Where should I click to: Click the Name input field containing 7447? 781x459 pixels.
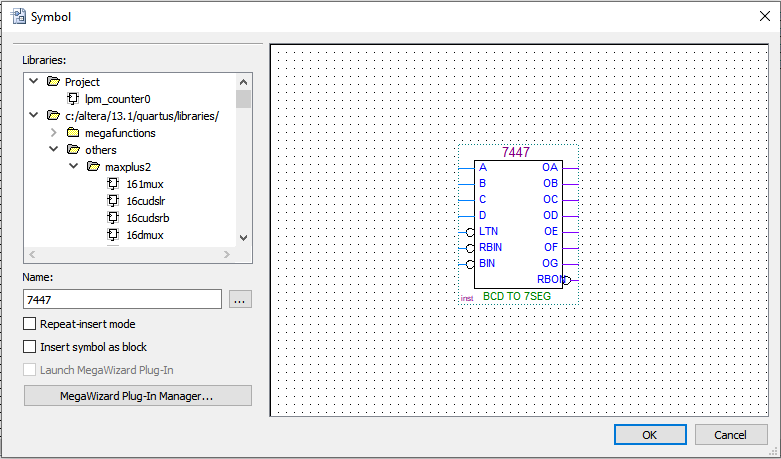click(x=122, y=299)
